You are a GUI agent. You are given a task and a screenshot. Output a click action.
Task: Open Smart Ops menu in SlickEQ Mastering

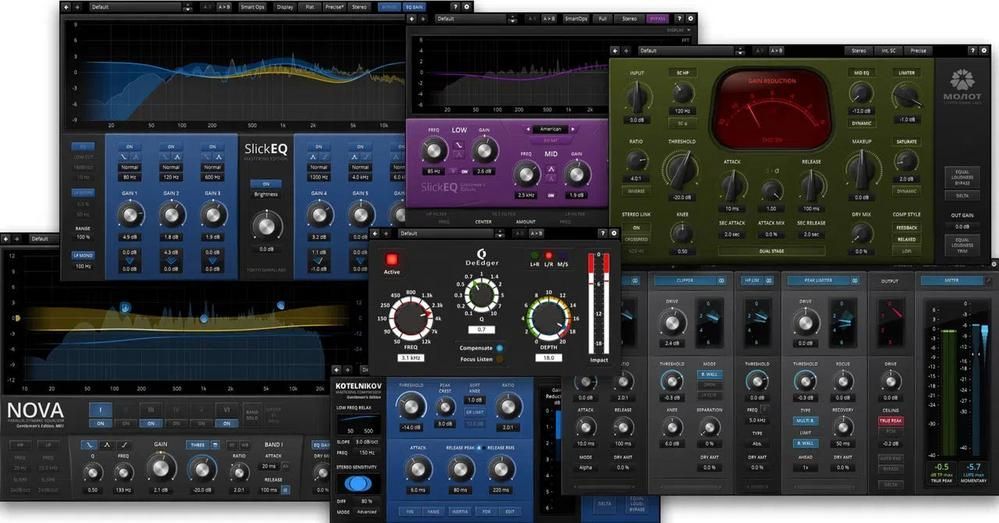click(252, 7)
